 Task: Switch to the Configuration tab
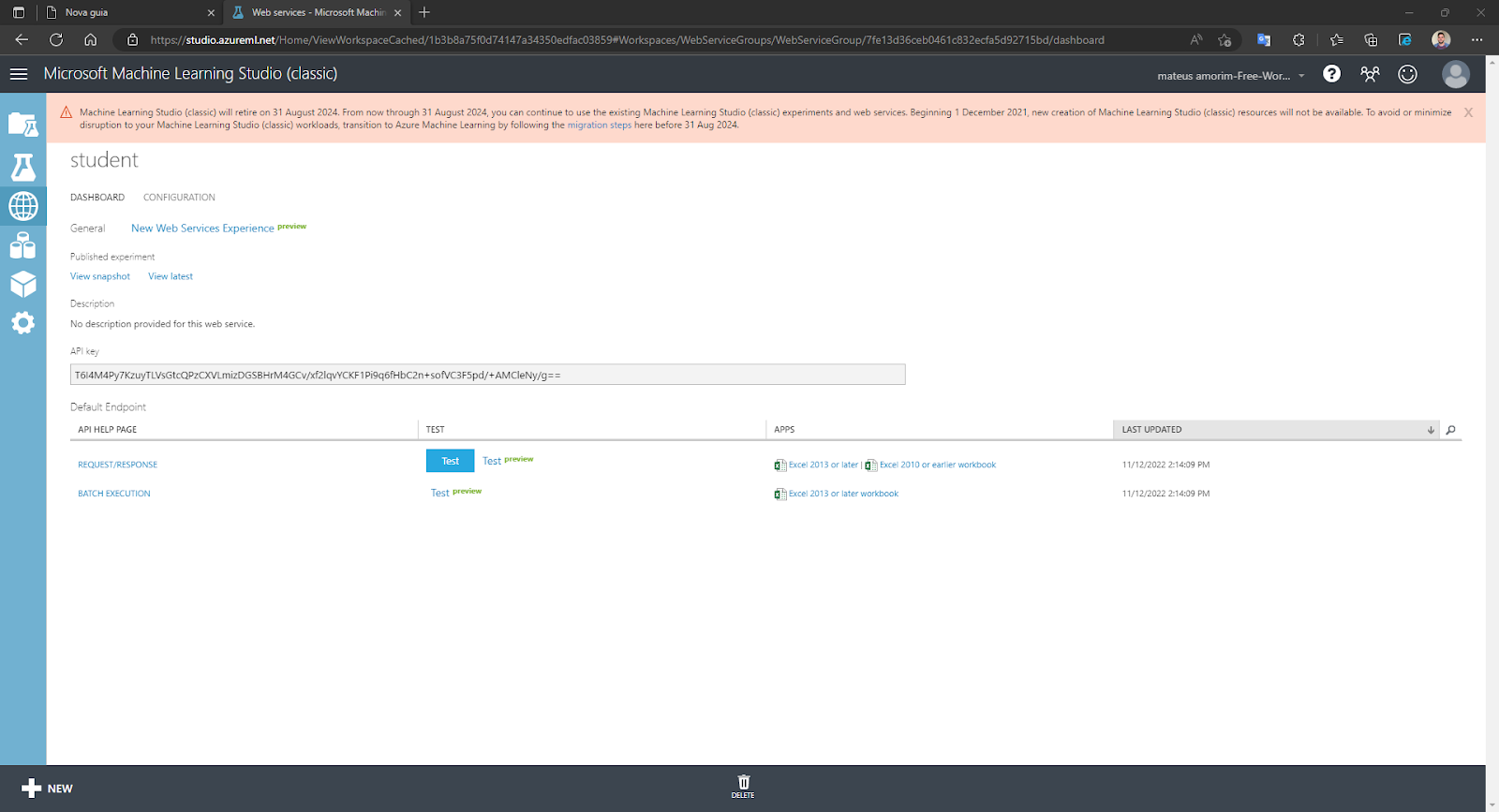tap(179, 198)
